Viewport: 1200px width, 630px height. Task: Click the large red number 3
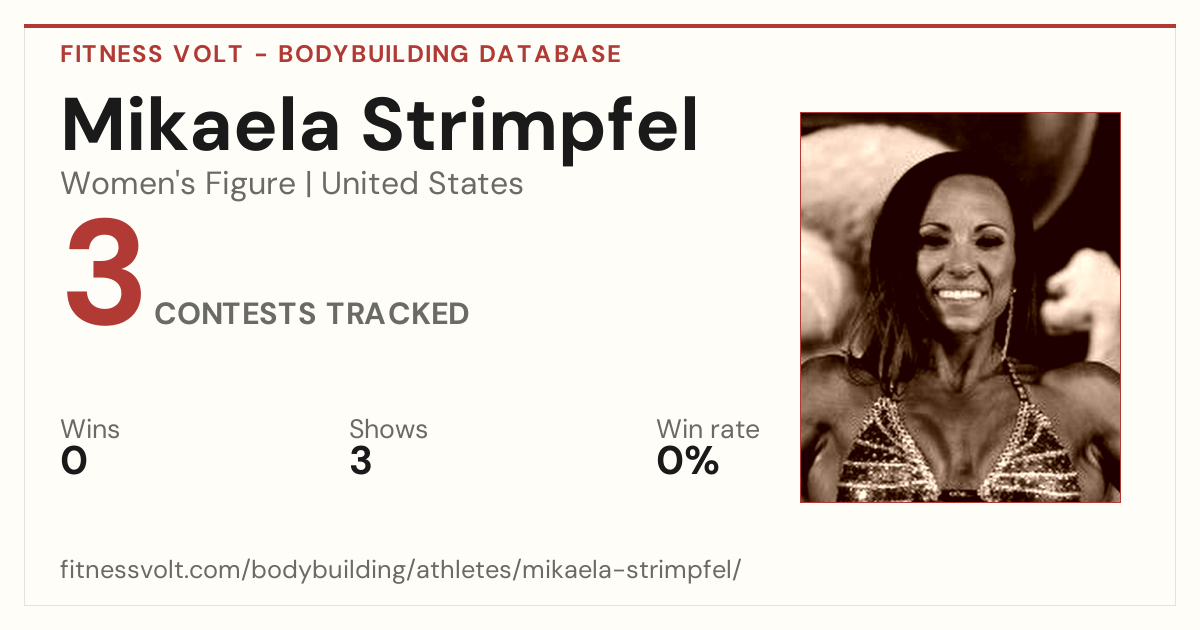[105, 276]
